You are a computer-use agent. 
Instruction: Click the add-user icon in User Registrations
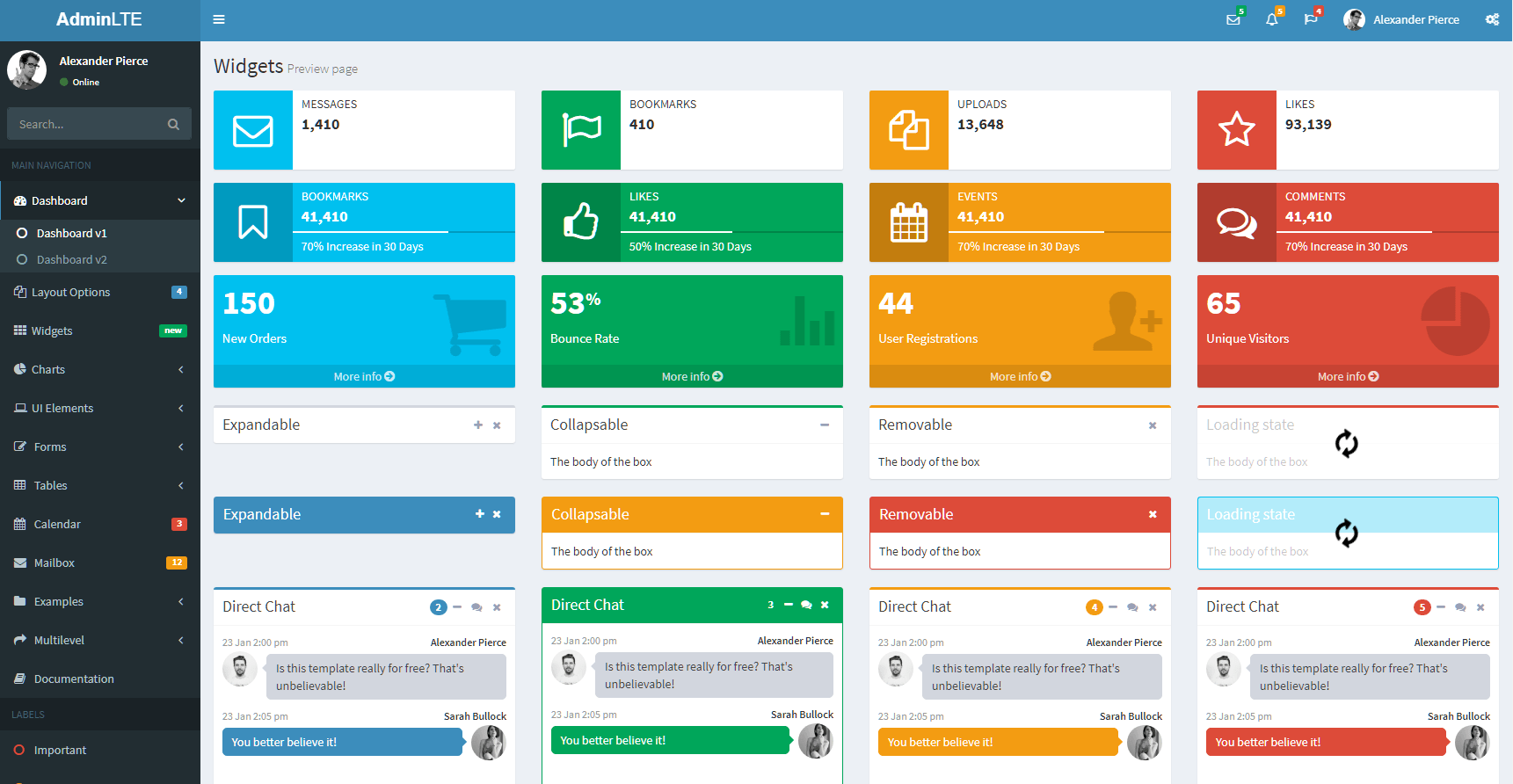click(x=1127, y=321)
